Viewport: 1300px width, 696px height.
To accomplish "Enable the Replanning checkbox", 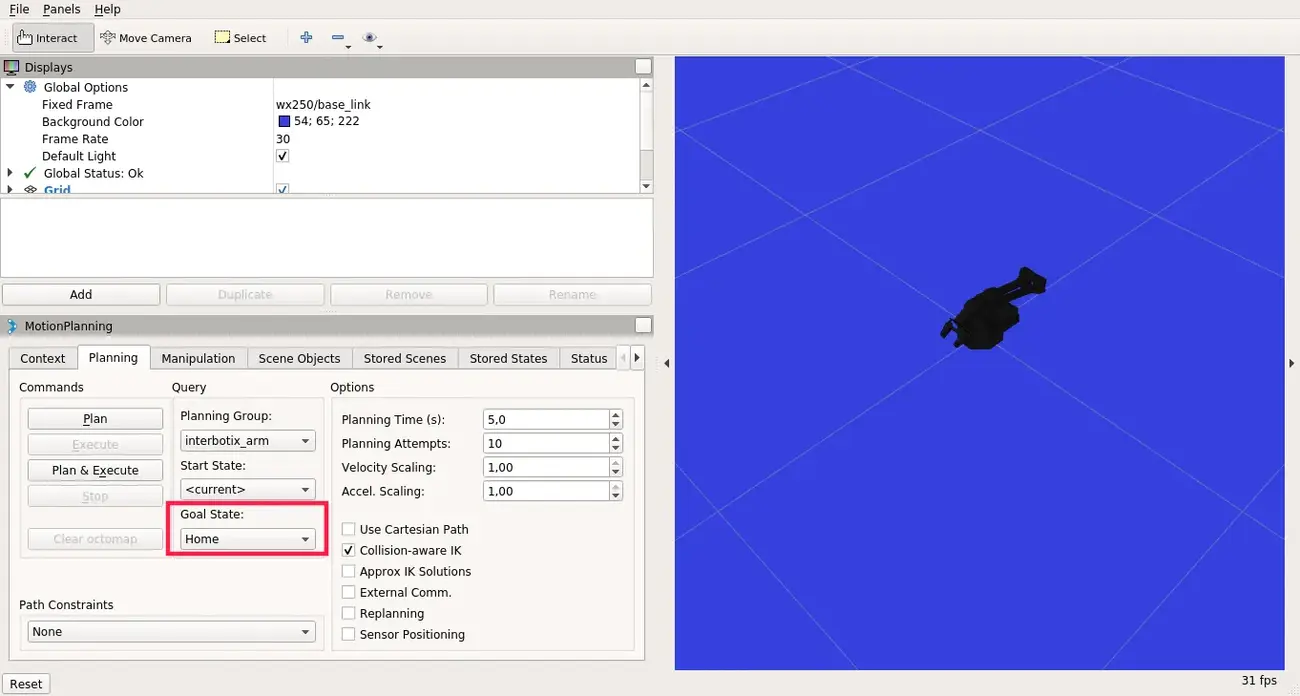I will [349, 613].
